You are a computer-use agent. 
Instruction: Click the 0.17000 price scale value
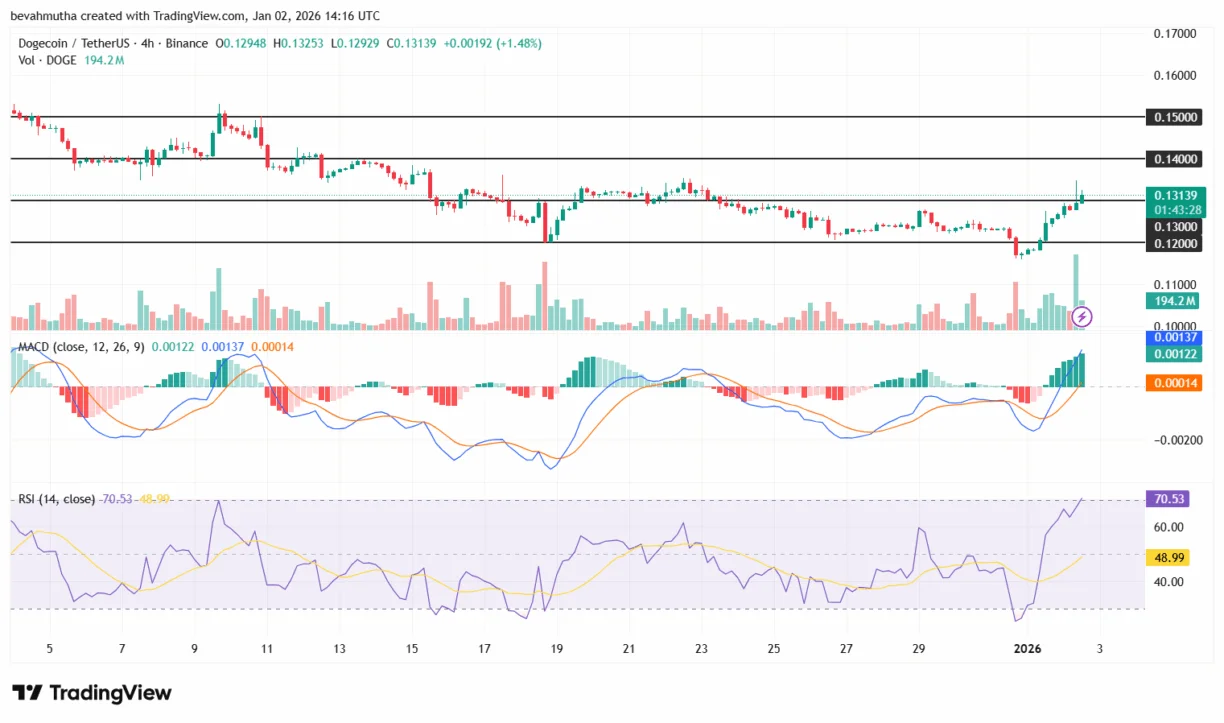tap(1175, 33)
